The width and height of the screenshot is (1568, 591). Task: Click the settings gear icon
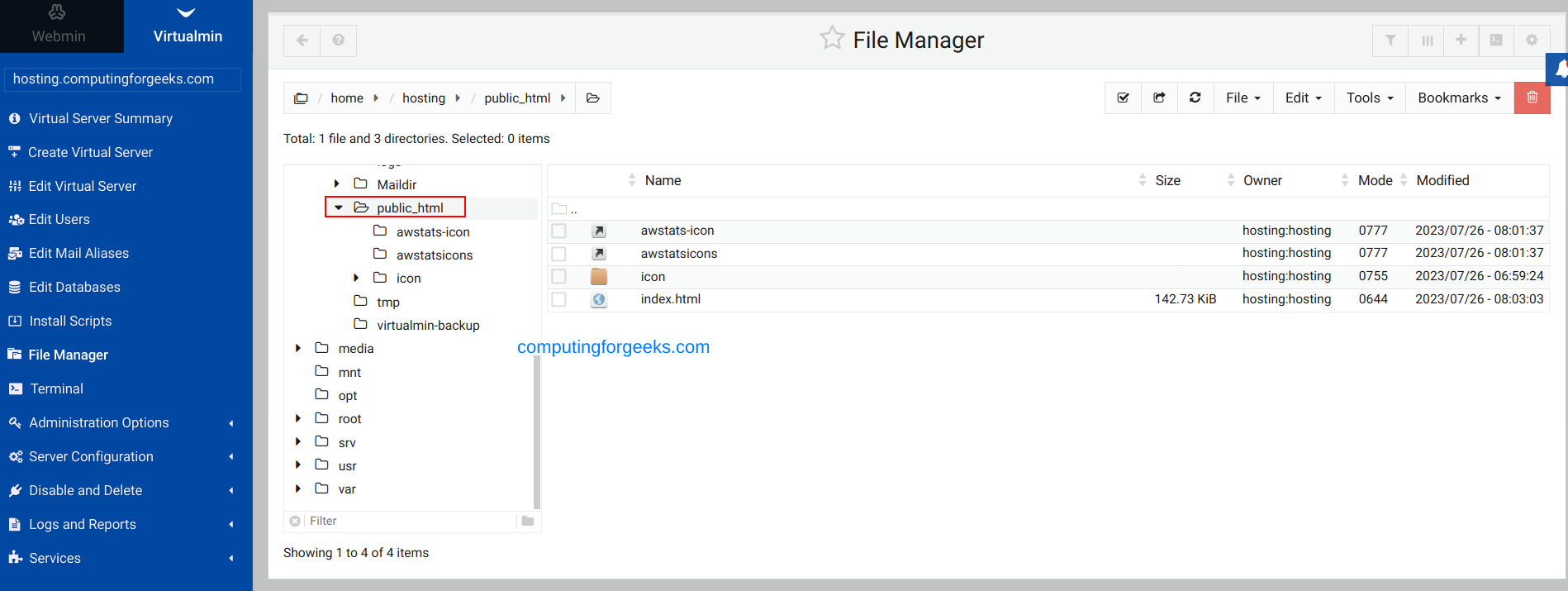click(x=1532, y=40)
